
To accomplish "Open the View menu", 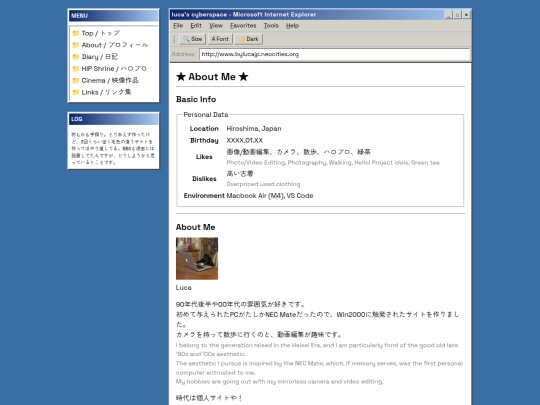I will 216,26.
